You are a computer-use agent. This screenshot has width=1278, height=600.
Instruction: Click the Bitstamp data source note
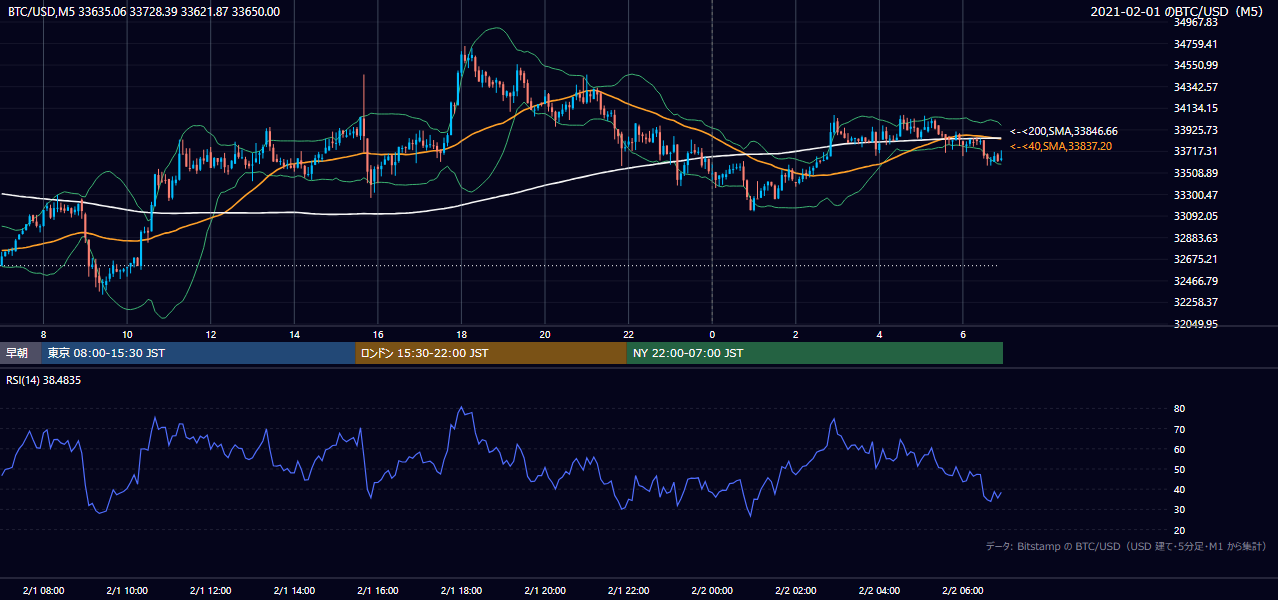[1126, 546]
